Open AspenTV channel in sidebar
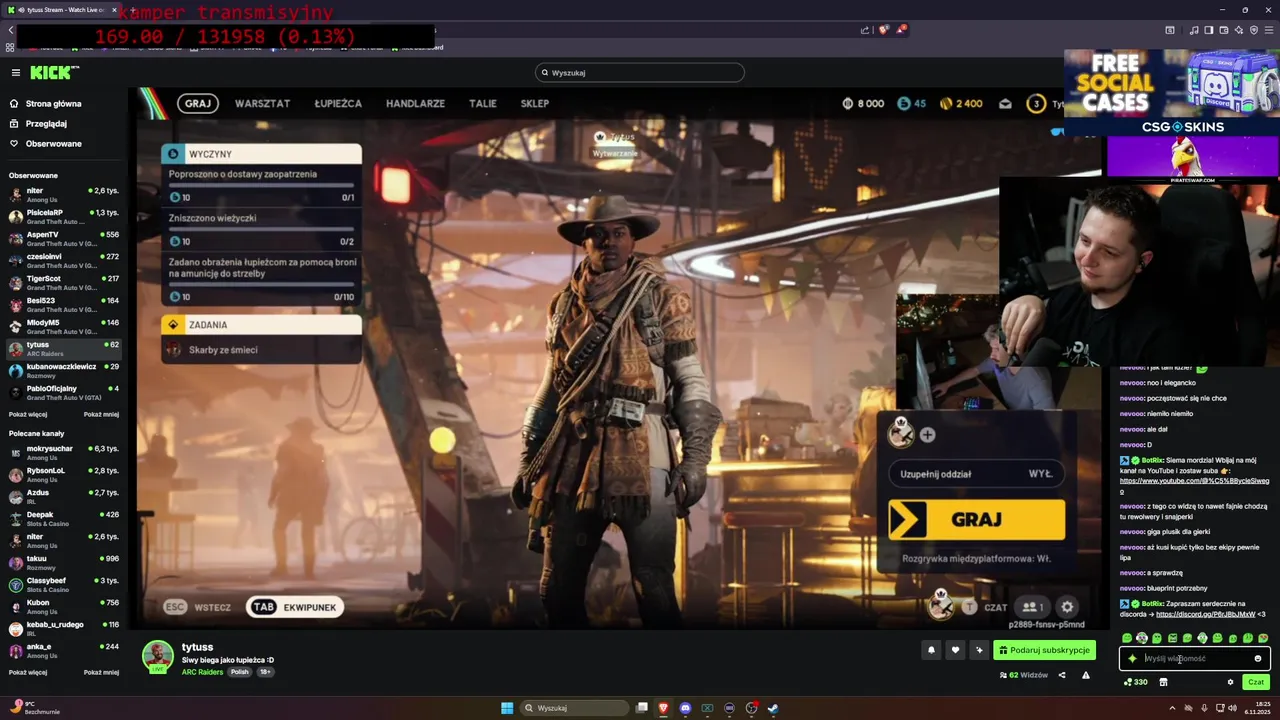Viewport: 1280px width, 720px height. coord(63,238)
